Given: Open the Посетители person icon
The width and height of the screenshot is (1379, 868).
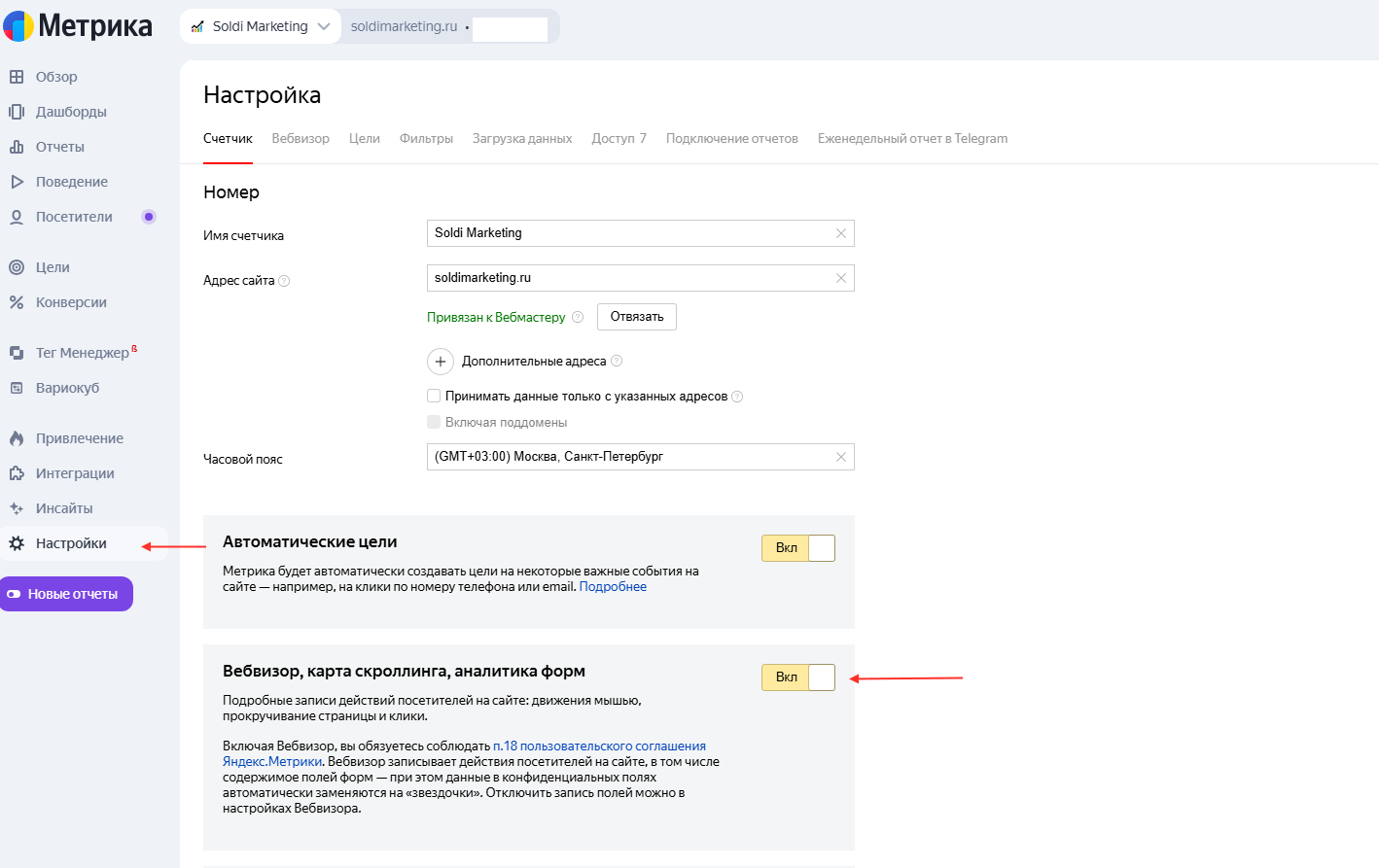Looking at the screenshot, I should [x=17, y=217].
